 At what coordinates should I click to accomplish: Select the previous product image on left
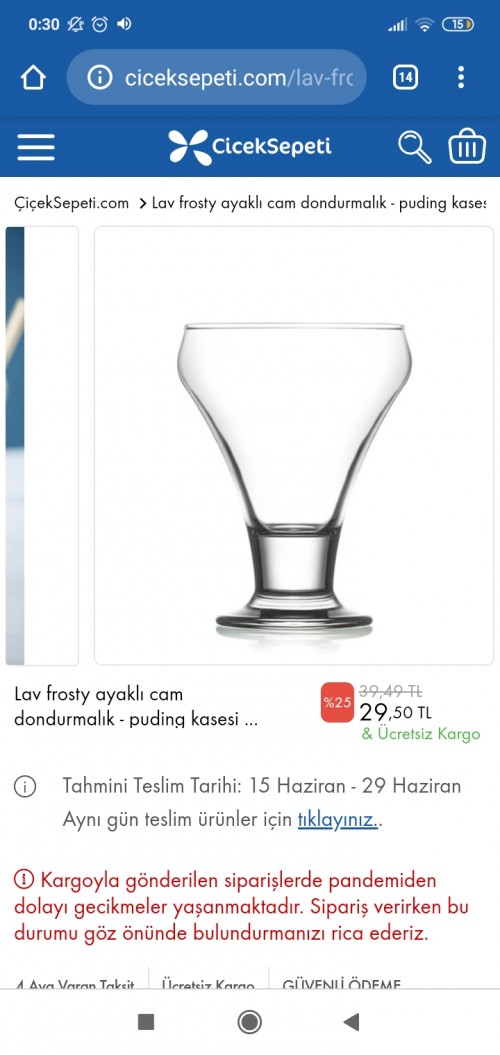coord(42,445)
